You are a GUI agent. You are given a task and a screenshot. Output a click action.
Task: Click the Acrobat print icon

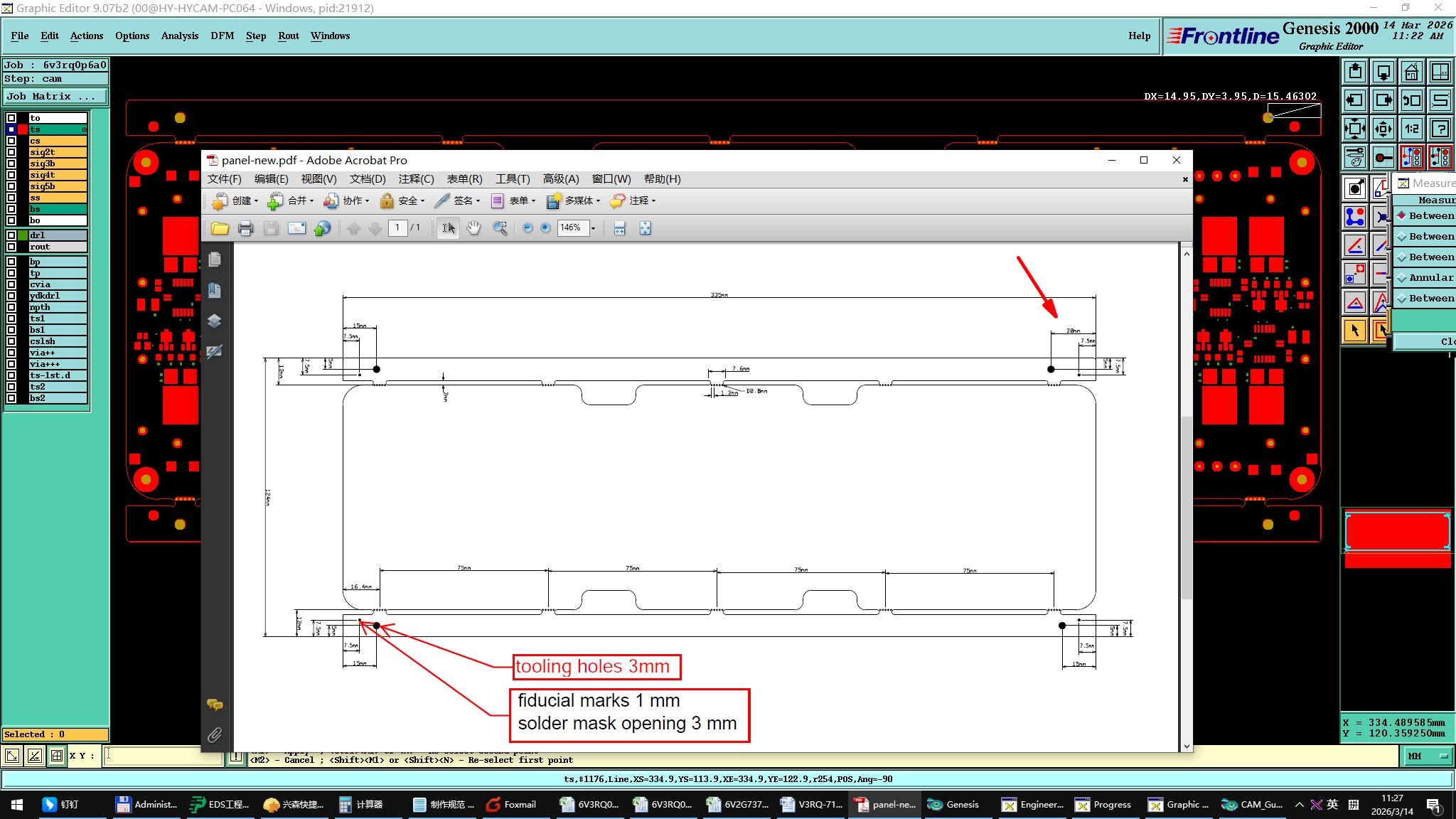(245, 228)
